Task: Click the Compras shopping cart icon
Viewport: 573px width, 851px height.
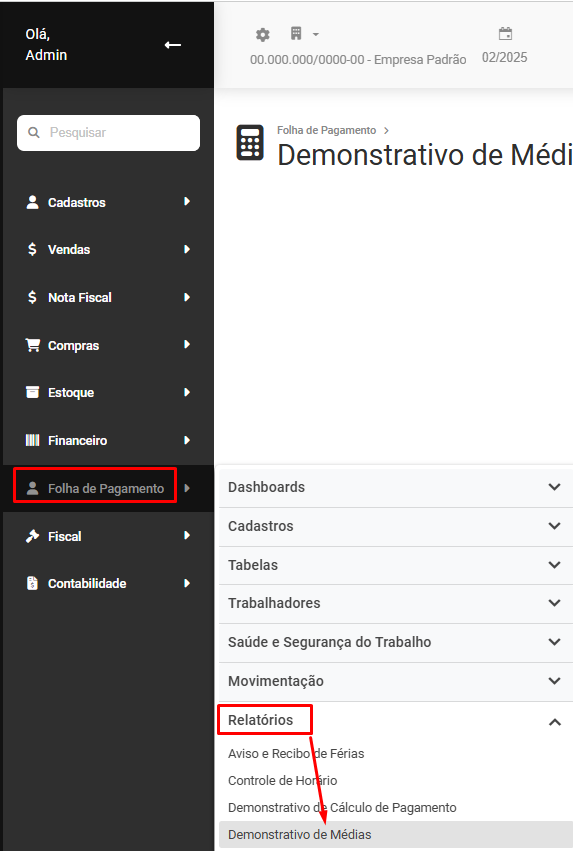Action: 33,345
